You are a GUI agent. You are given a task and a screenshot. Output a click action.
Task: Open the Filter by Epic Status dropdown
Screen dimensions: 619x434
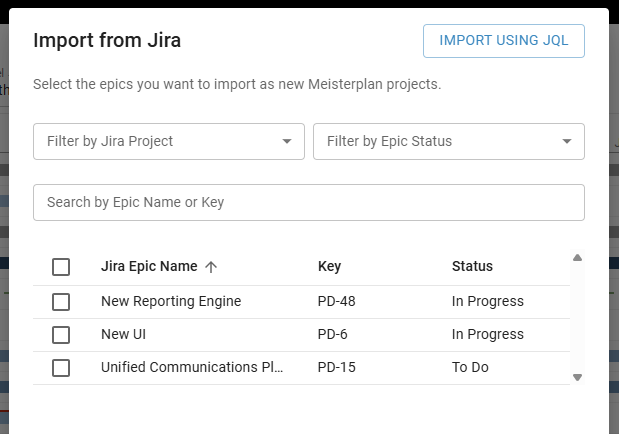[449, 141]
